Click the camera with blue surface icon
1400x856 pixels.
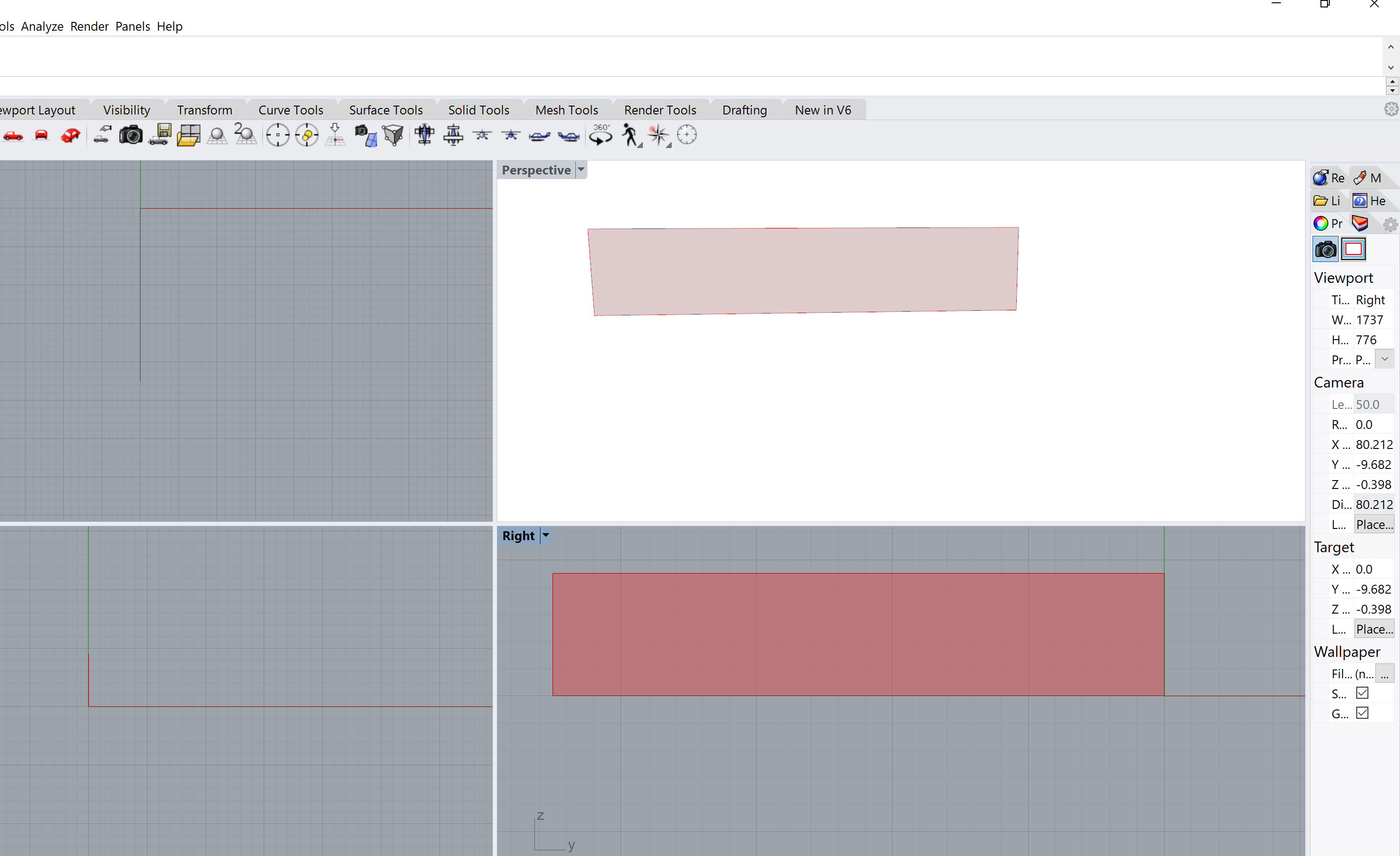[365, 136]
